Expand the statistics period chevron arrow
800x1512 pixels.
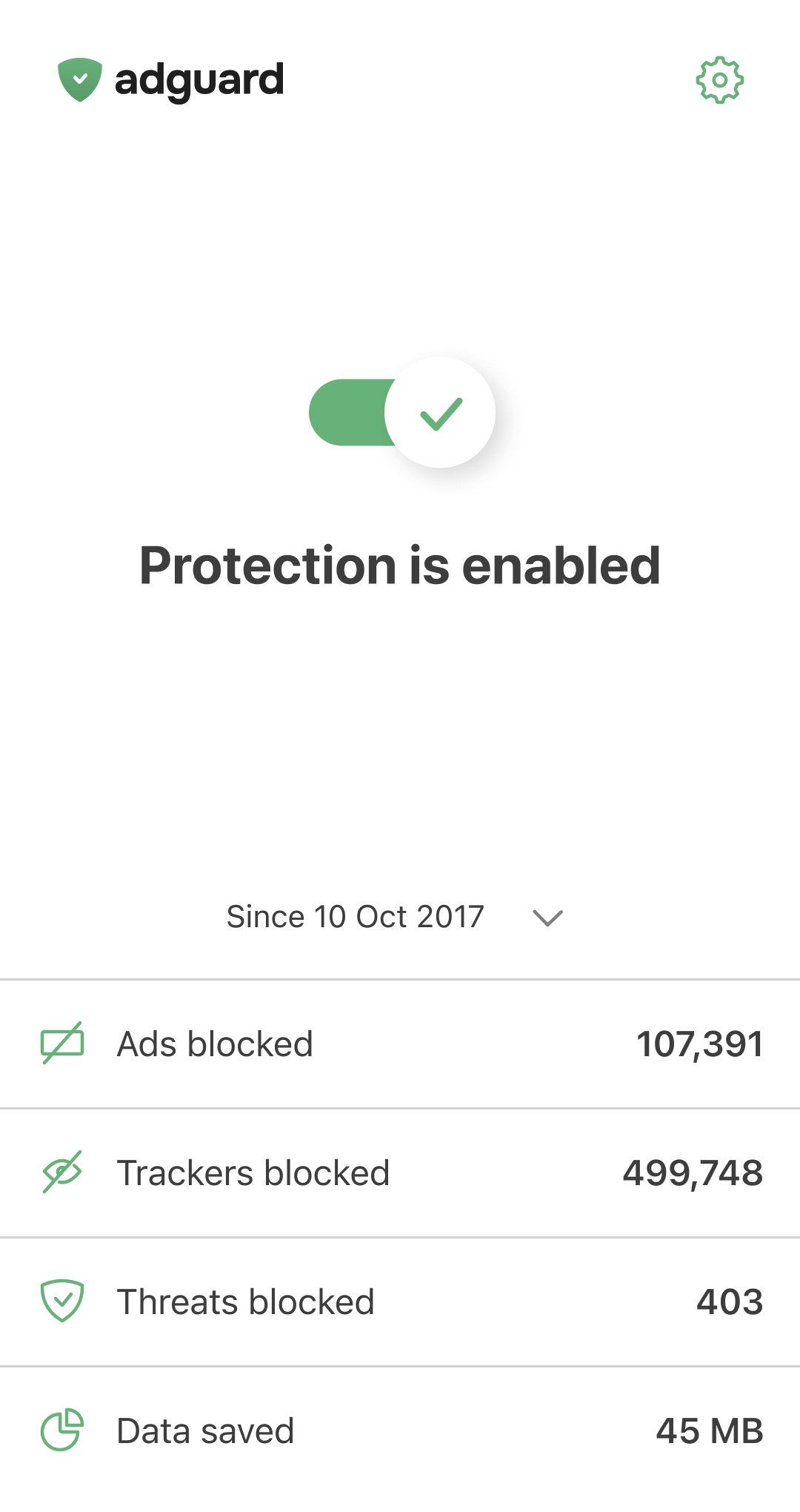(x=547, y=918)
